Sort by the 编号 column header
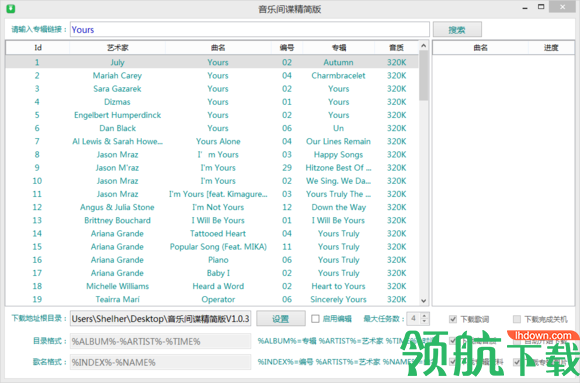This screenshot has height=383, width=580. click(287, 47)
